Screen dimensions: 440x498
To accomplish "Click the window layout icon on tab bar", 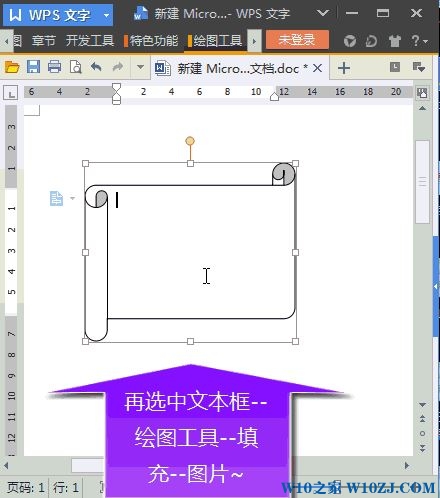I will pos(395,67).
